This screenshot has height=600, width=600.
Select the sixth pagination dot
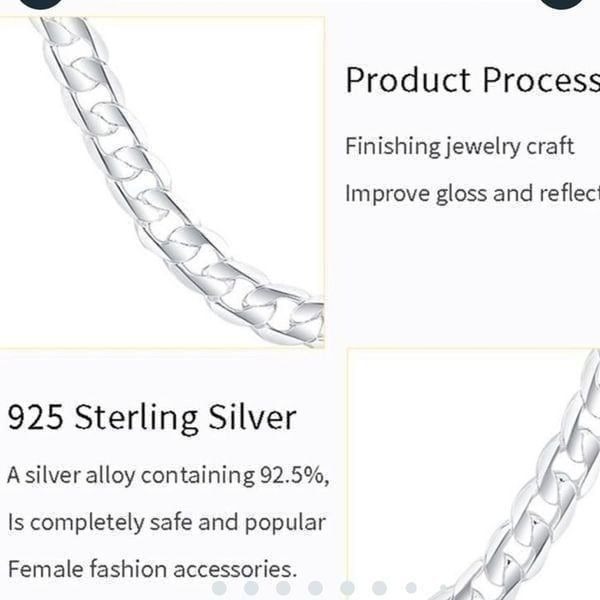coord(380,588)
